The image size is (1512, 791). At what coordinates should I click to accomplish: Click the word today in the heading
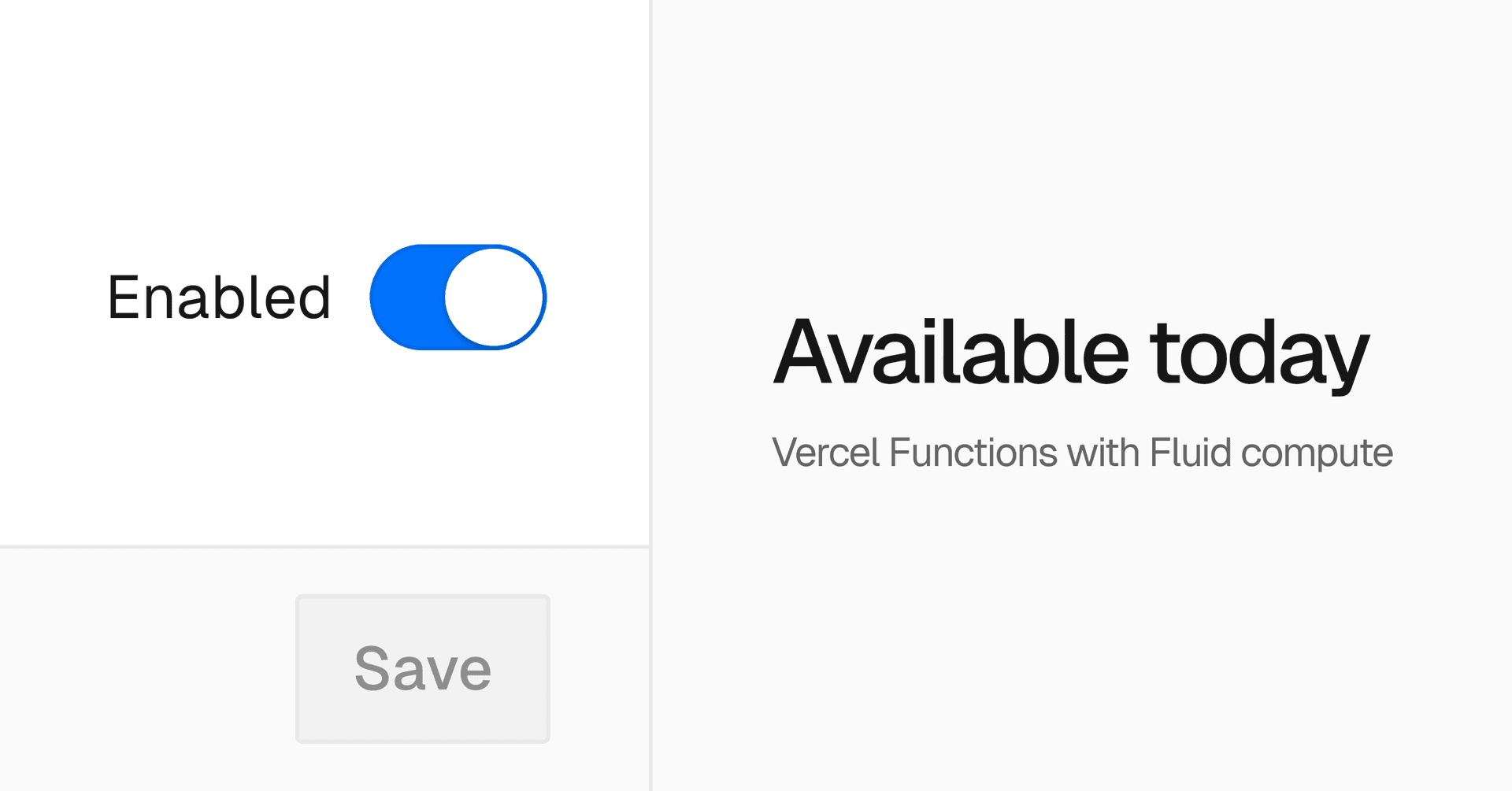coord(1258,353)
